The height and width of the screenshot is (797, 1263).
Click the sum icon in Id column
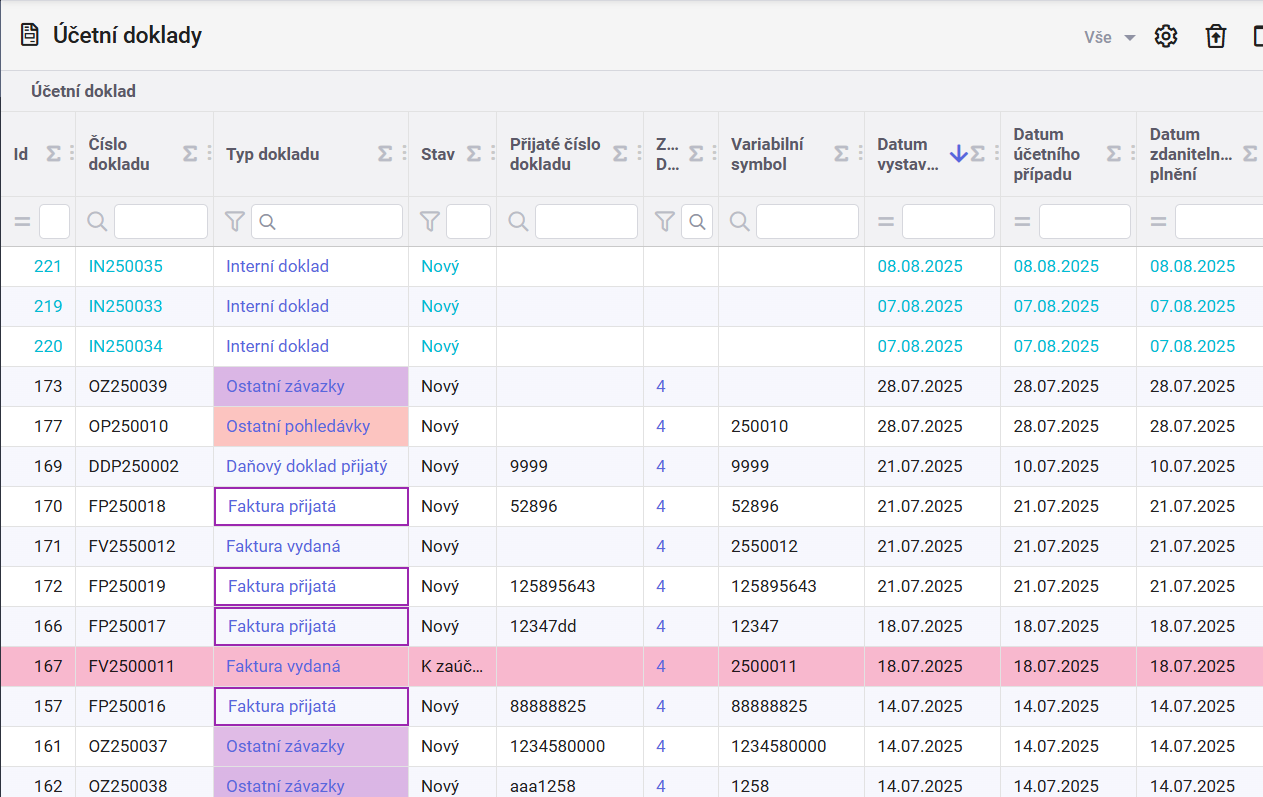point(54,154)
